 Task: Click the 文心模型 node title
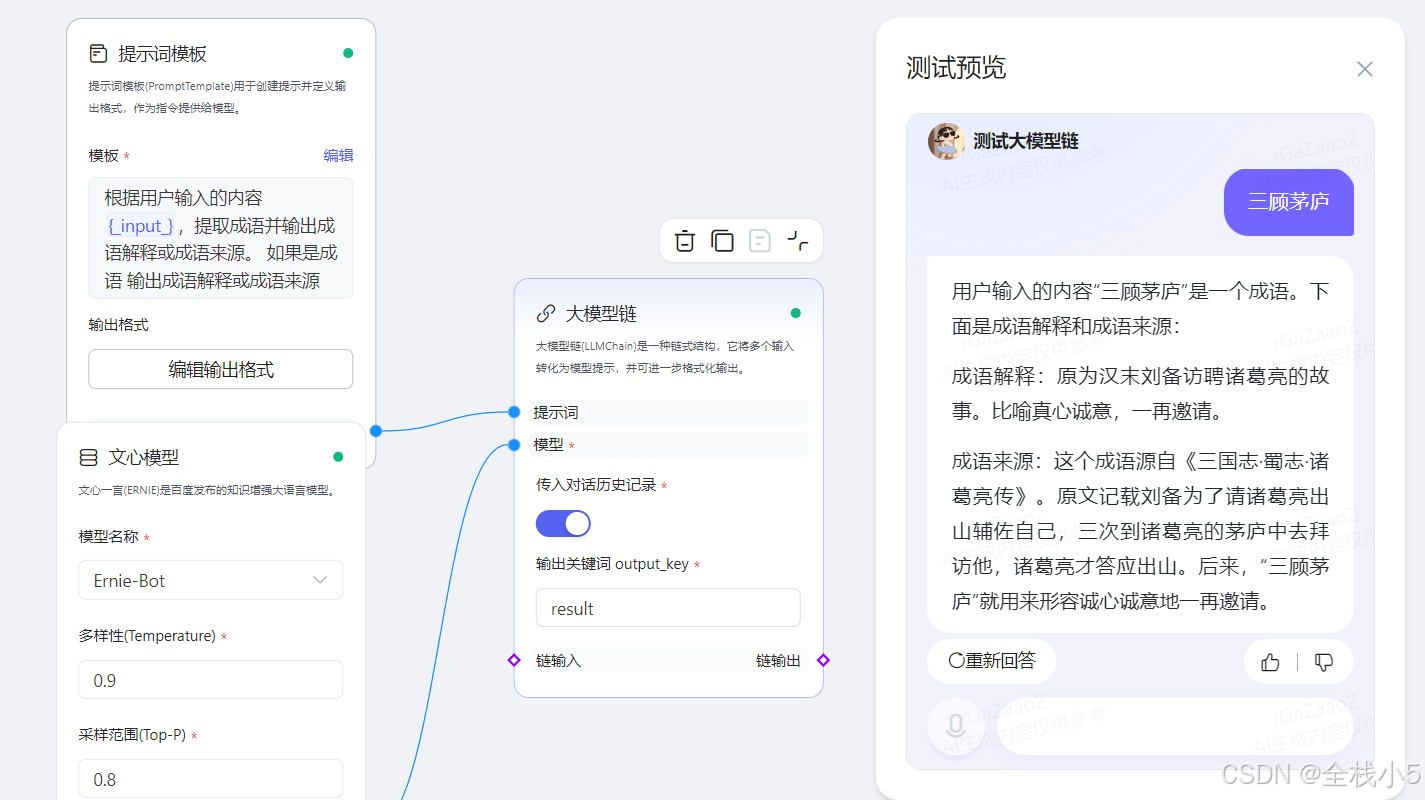143,457
